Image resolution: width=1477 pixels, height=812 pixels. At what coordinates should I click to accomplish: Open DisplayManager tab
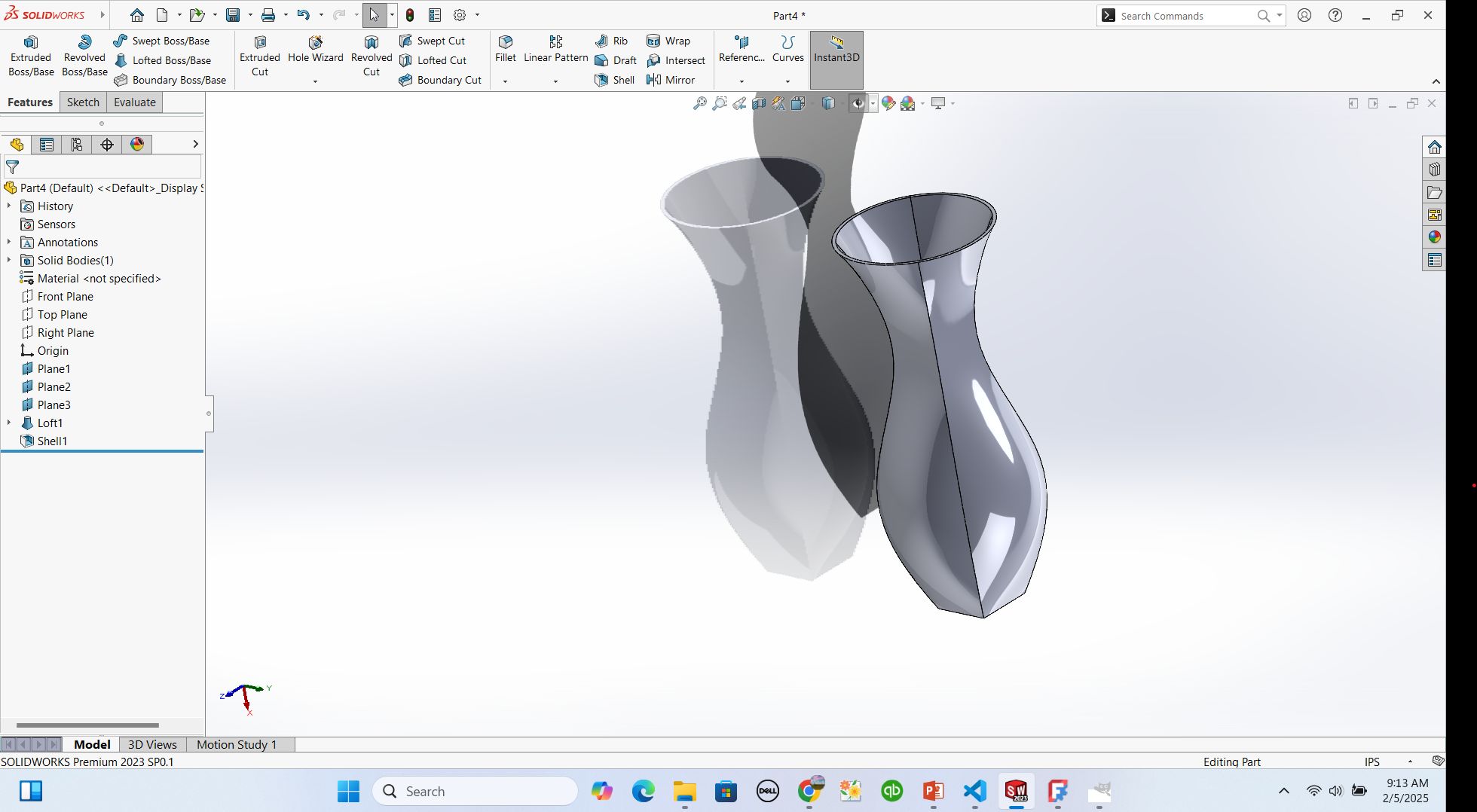point(137,145)
